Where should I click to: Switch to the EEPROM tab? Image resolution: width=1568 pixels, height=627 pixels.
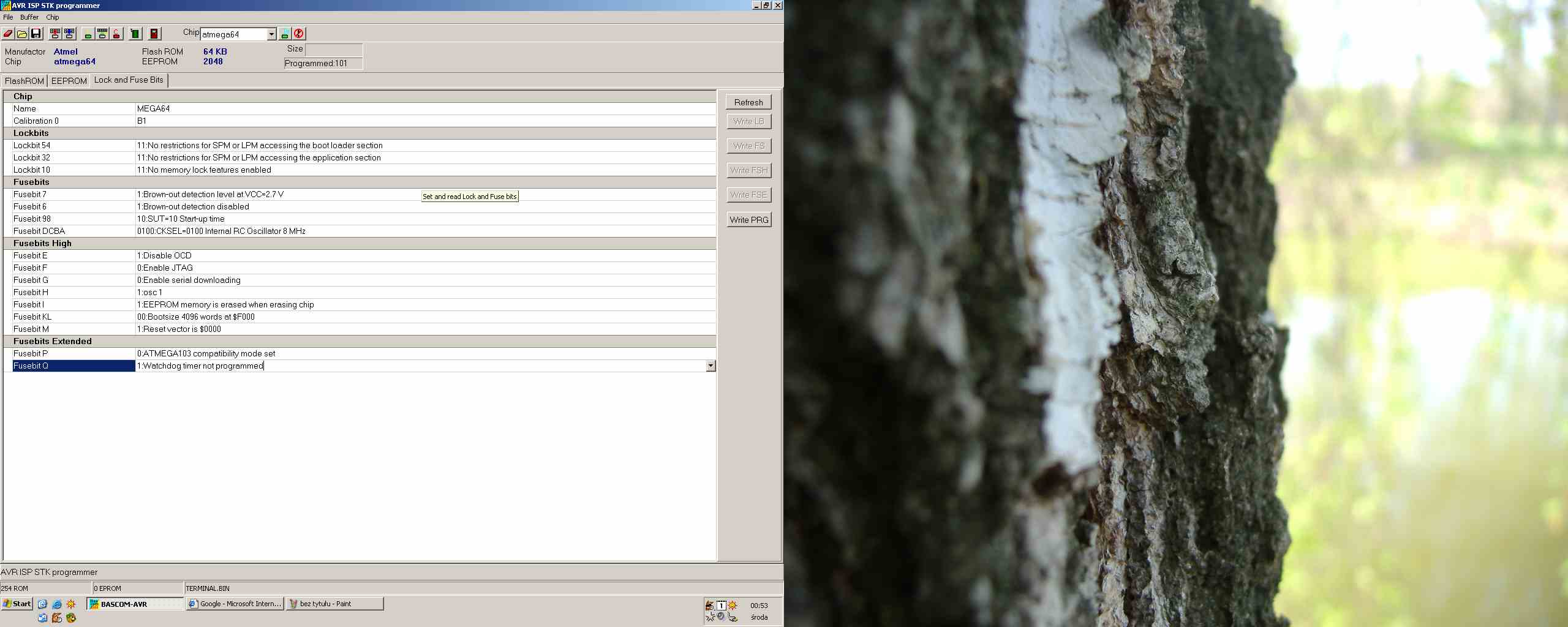69,81
